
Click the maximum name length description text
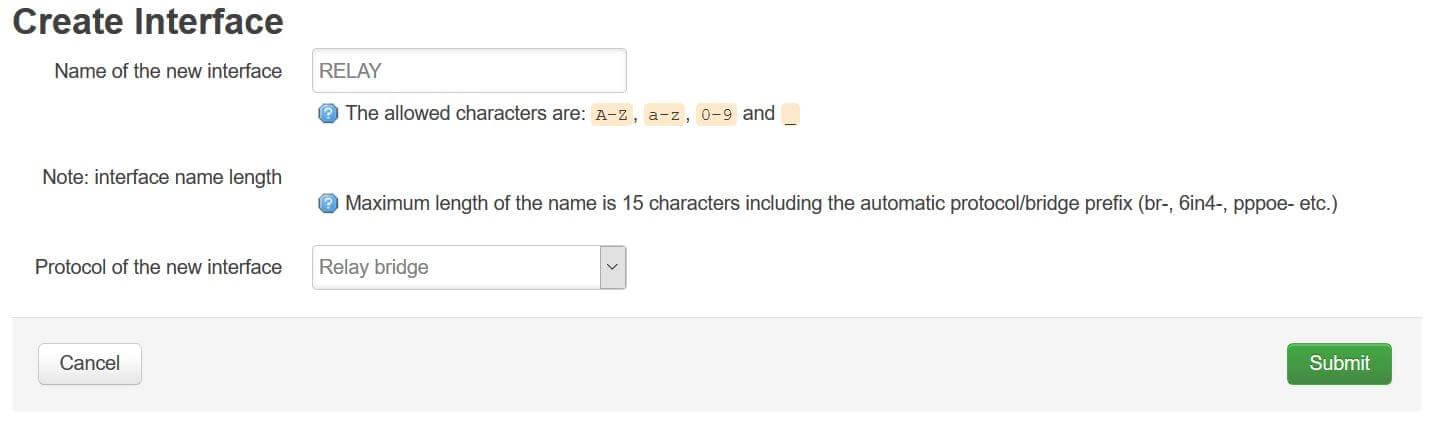click(740, 204)
